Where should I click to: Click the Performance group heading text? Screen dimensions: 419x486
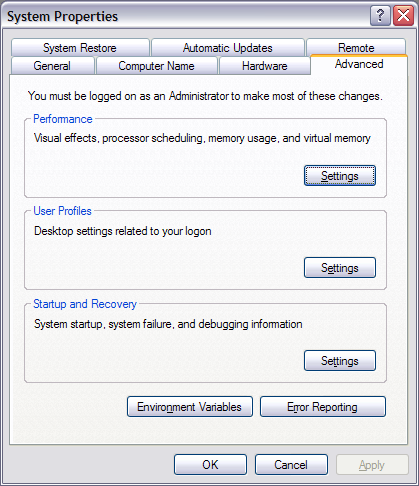tap(63, 119)
